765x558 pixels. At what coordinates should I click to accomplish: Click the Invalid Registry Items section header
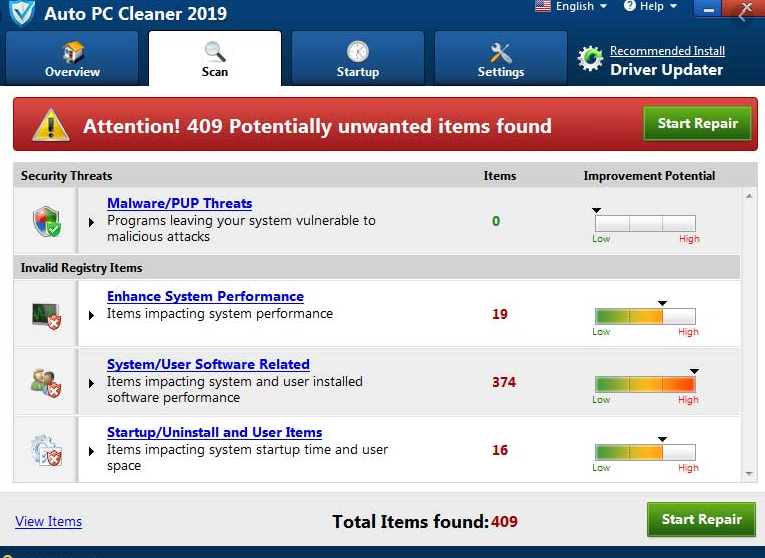[x=81, y=268]
